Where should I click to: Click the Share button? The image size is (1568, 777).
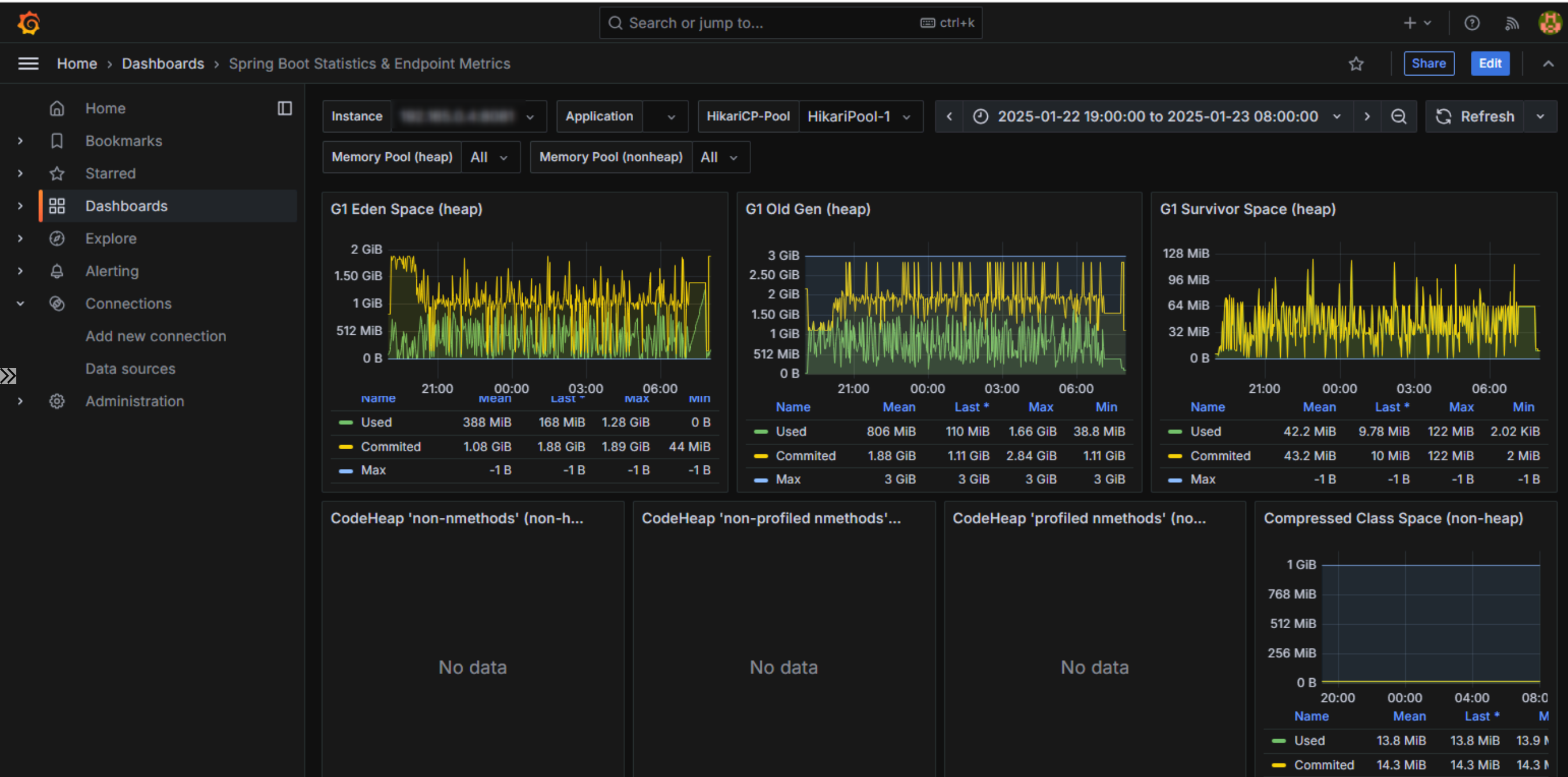pyautogui.click(x=1428, y=64)
